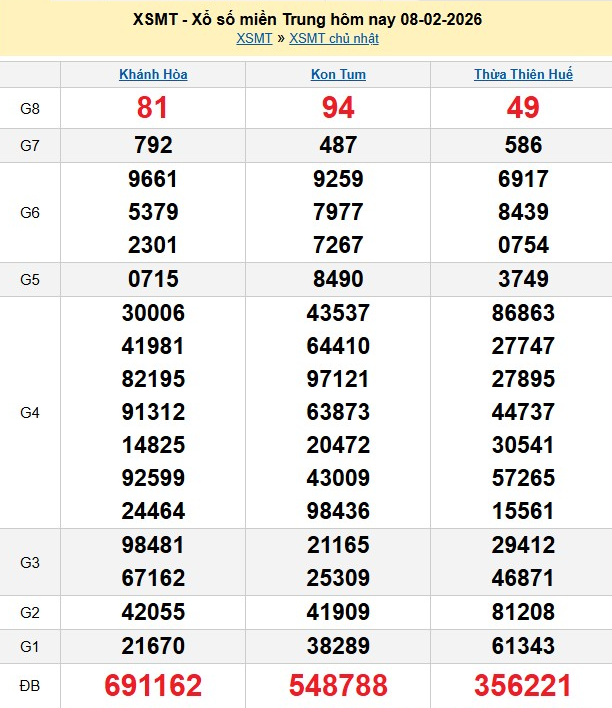Open Kon Tum province results link
612x708 pixels.
pos(338,75)
